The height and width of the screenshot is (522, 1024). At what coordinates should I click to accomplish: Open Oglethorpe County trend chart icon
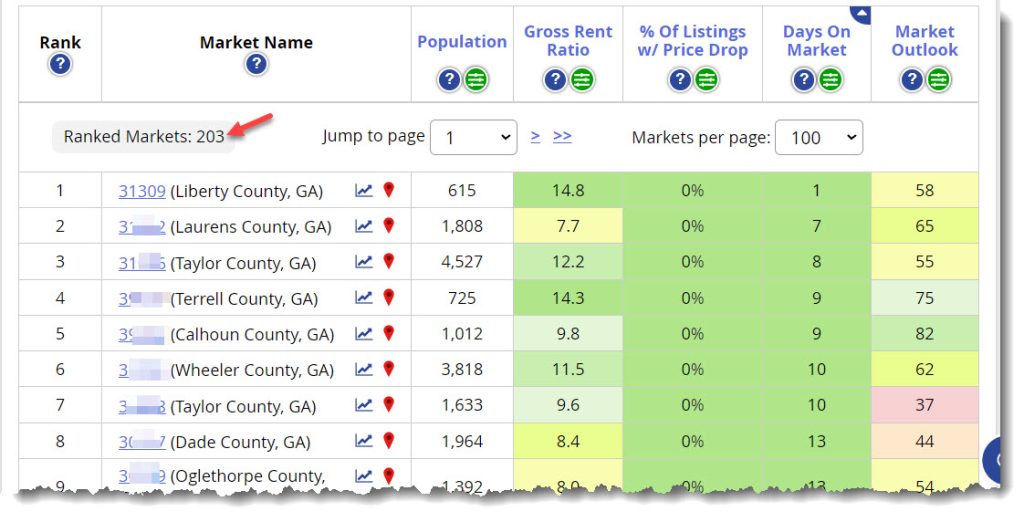[x=364, y=476]
